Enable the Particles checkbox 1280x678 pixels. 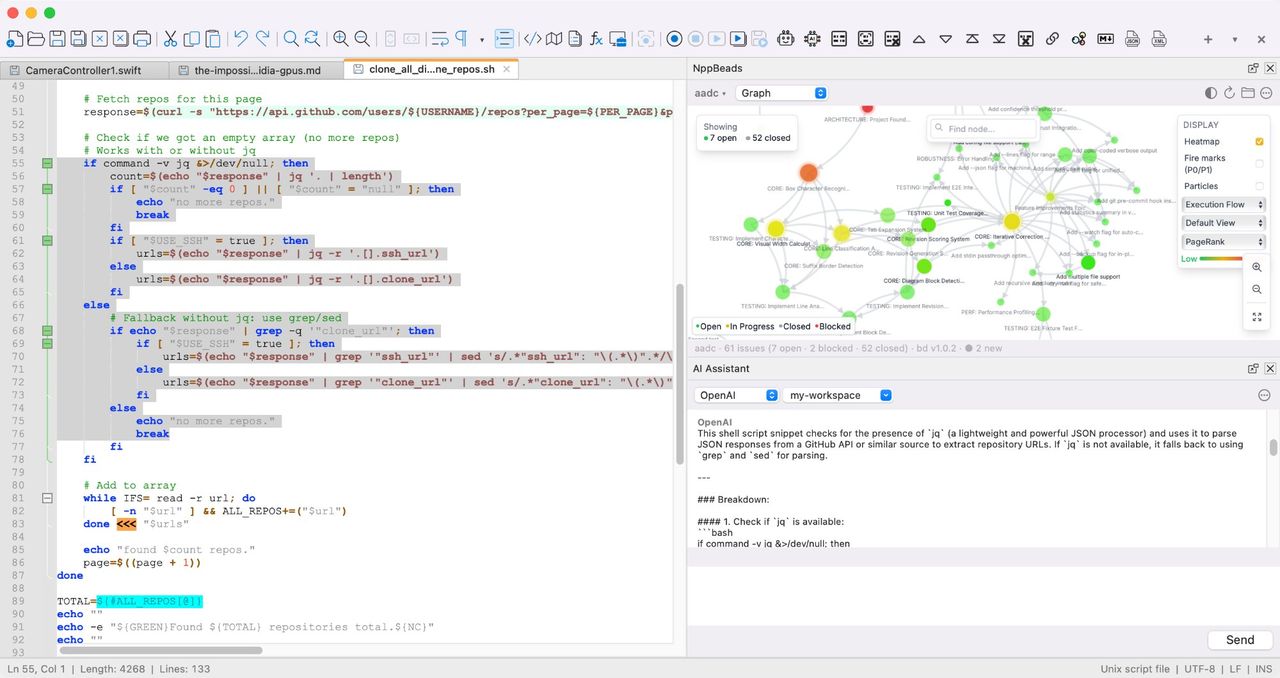[x=1259, y=186]
